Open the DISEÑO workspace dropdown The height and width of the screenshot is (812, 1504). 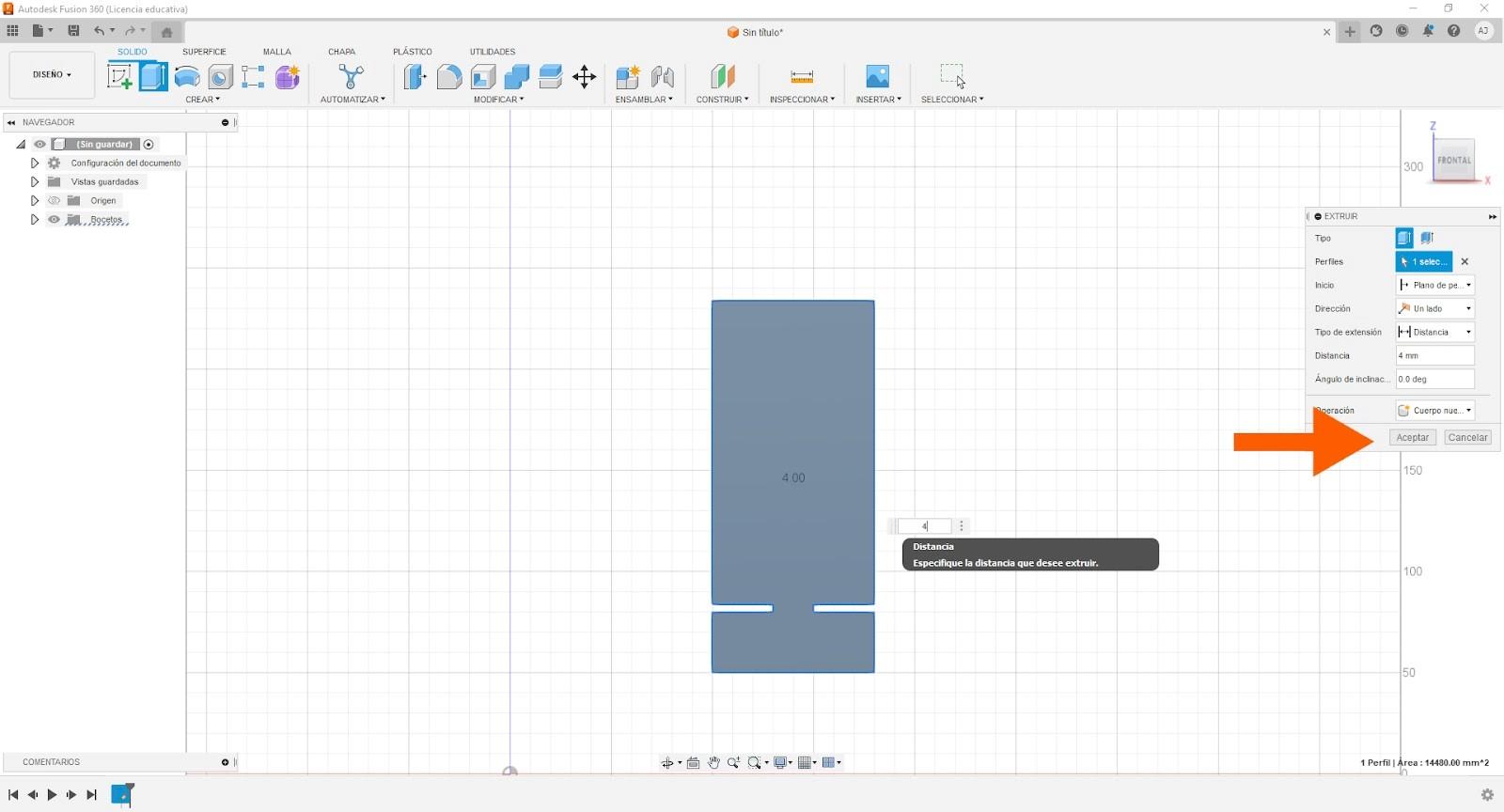52,75
